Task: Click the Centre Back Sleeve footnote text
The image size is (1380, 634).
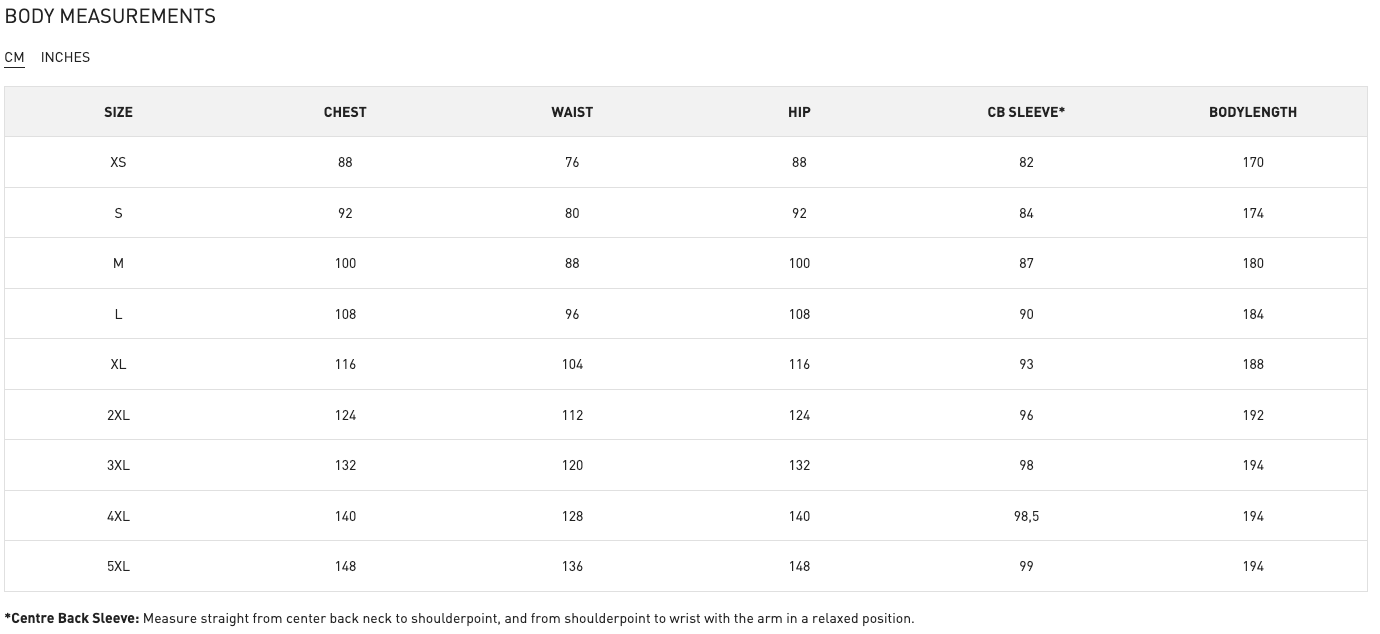Action: click(459, 618)
